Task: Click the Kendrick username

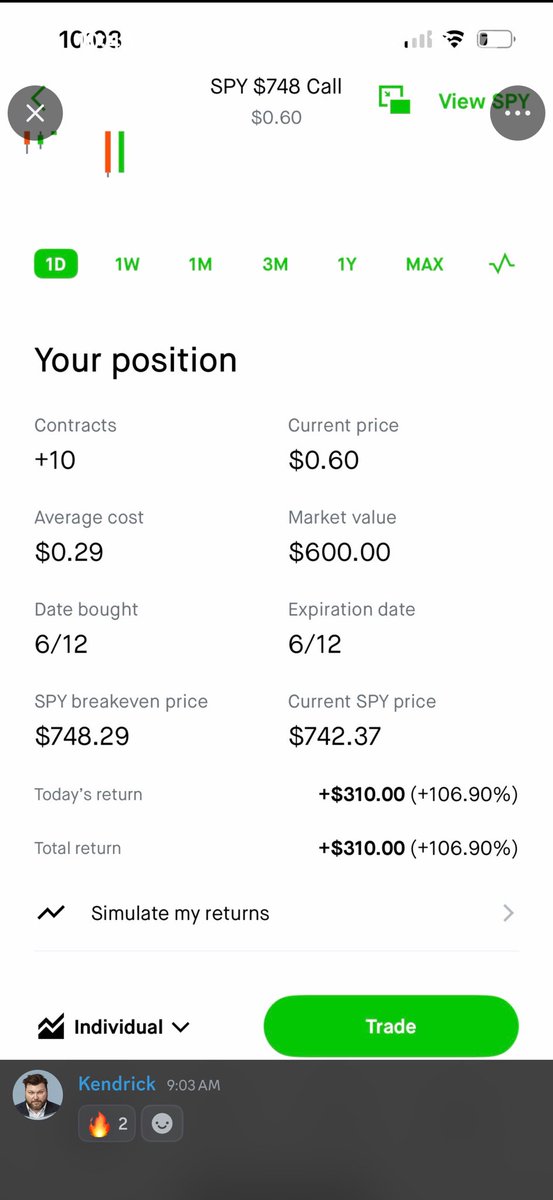Action: tap(117, 1084)
